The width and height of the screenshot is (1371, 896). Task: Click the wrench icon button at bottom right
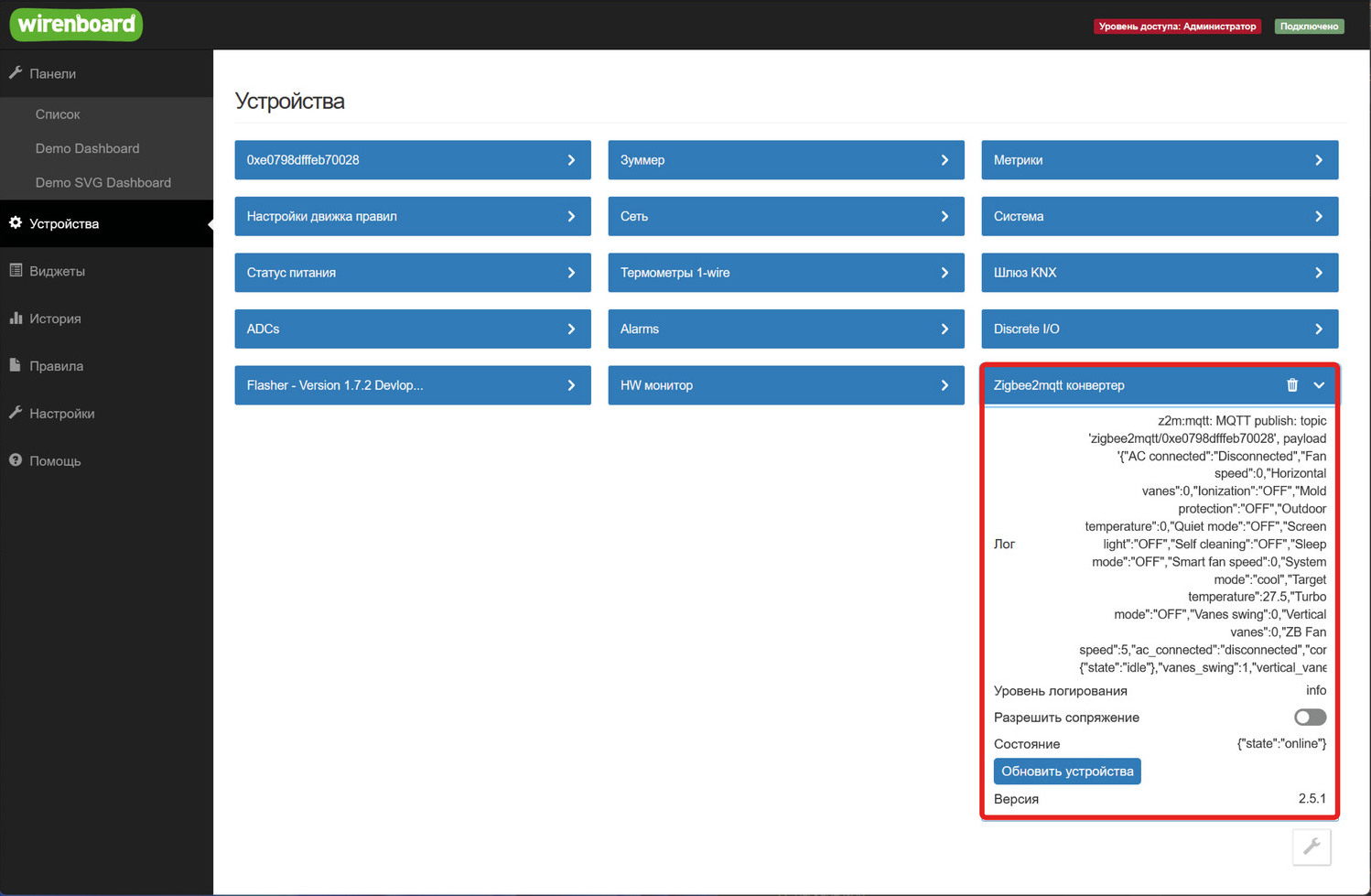[x=1312, y=847]
